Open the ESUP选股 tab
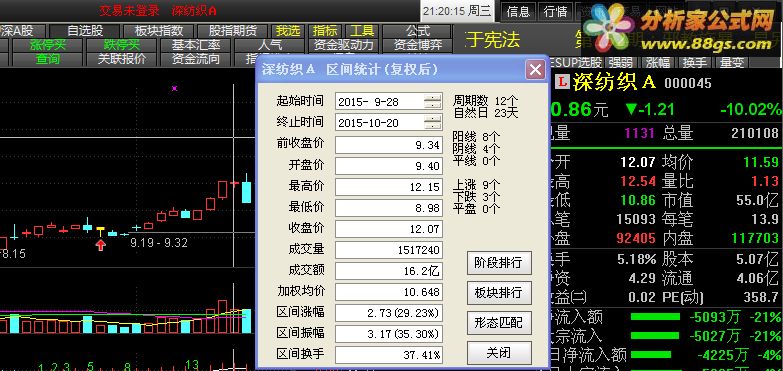Image resolution: width=783 pixels, height=371 pixels. [576, 63]
